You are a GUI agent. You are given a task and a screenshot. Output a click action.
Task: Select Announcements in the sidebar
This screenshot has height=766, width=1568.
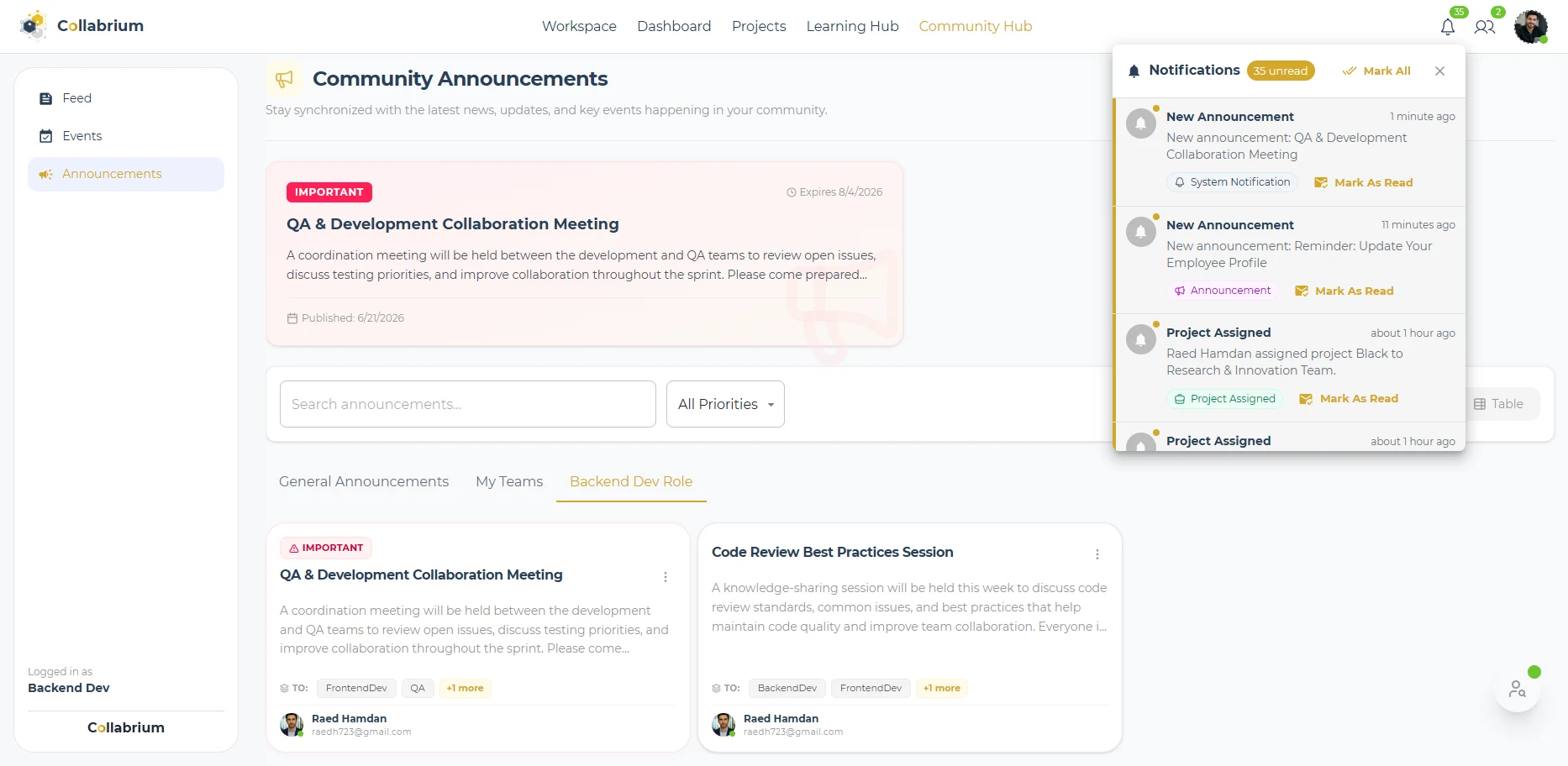point(126,174)
